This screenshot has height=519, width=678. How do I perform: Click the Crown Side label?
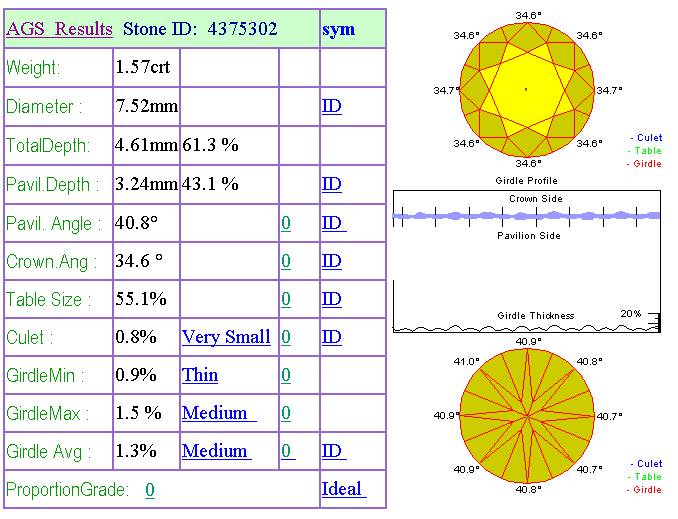coord(536,199)
